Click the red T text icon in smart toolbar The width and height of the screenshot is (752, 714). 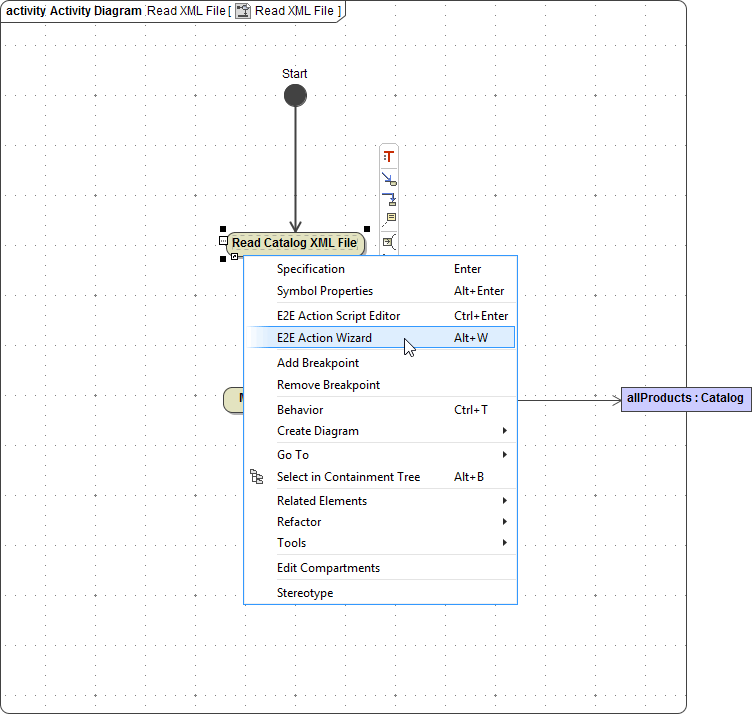(x=389, y=157)
